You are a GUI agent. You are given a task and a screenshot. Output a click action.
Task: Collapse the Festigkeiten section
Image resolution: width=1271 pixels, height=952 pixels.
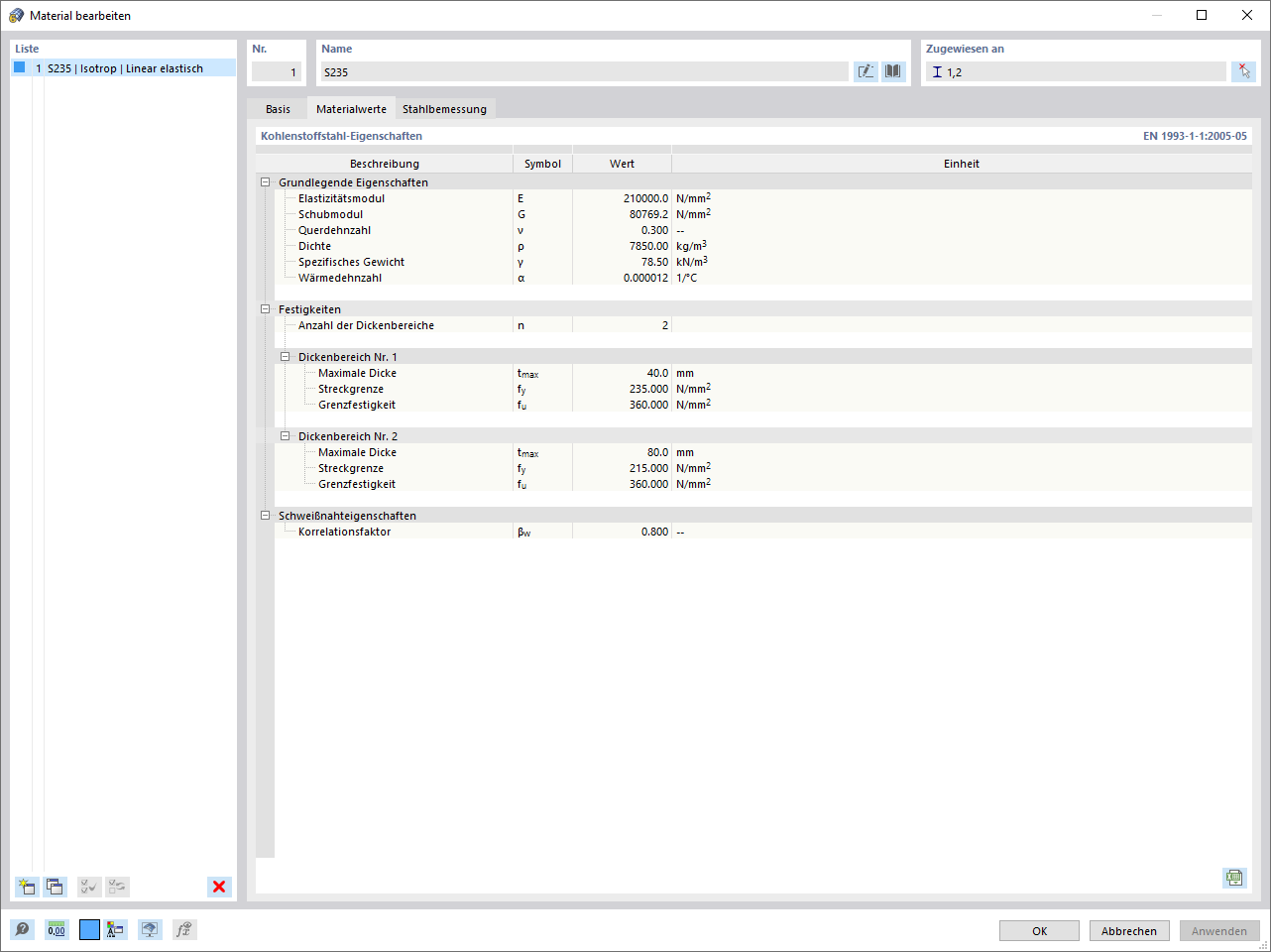click(265, 309)
